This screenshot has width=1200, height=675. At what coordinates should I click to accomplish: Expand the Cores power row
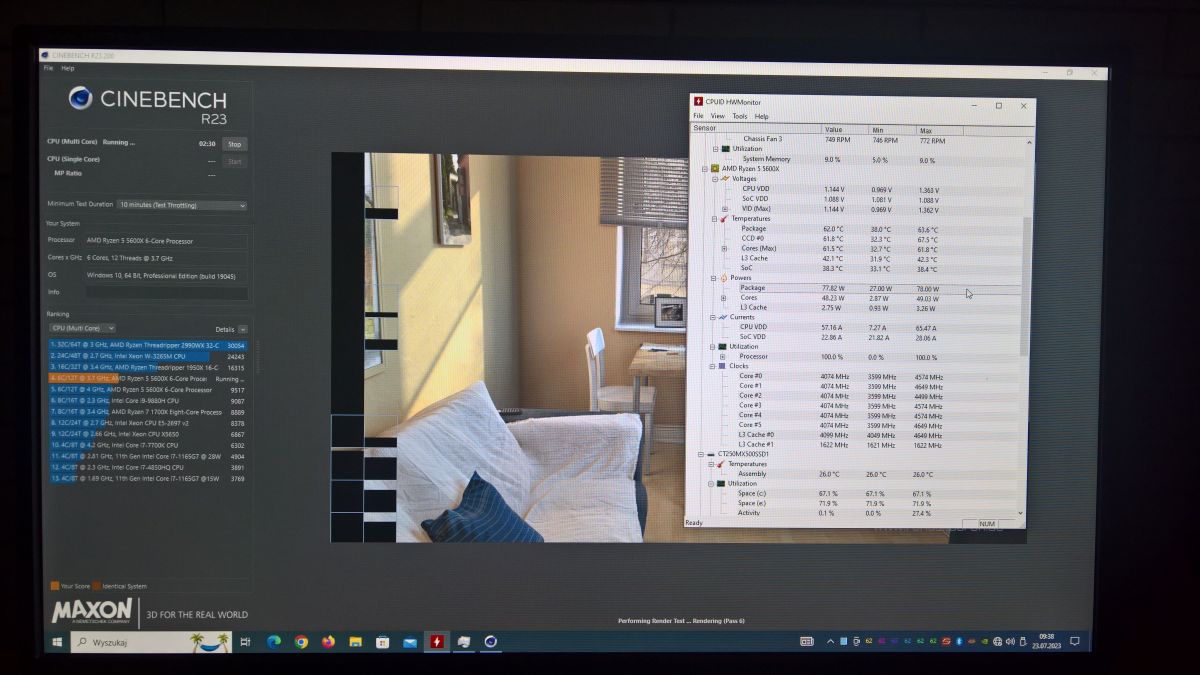pos(723,298)
